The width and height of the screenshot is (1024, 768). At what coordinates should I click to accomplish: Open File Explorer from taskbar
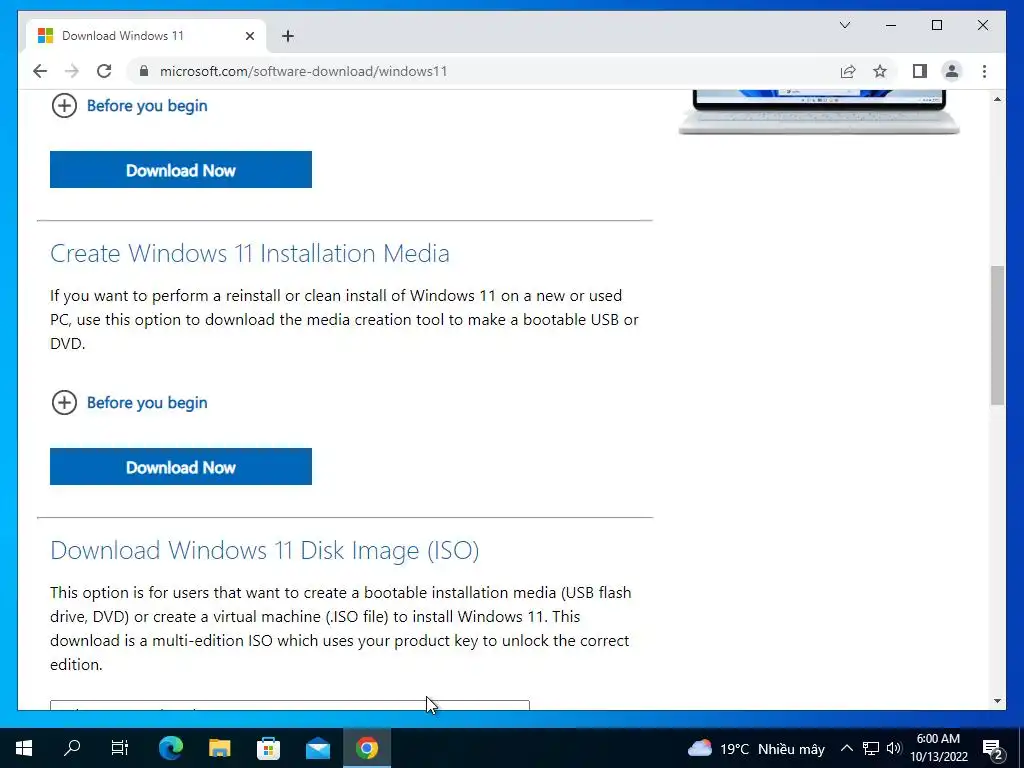[219, 748]
